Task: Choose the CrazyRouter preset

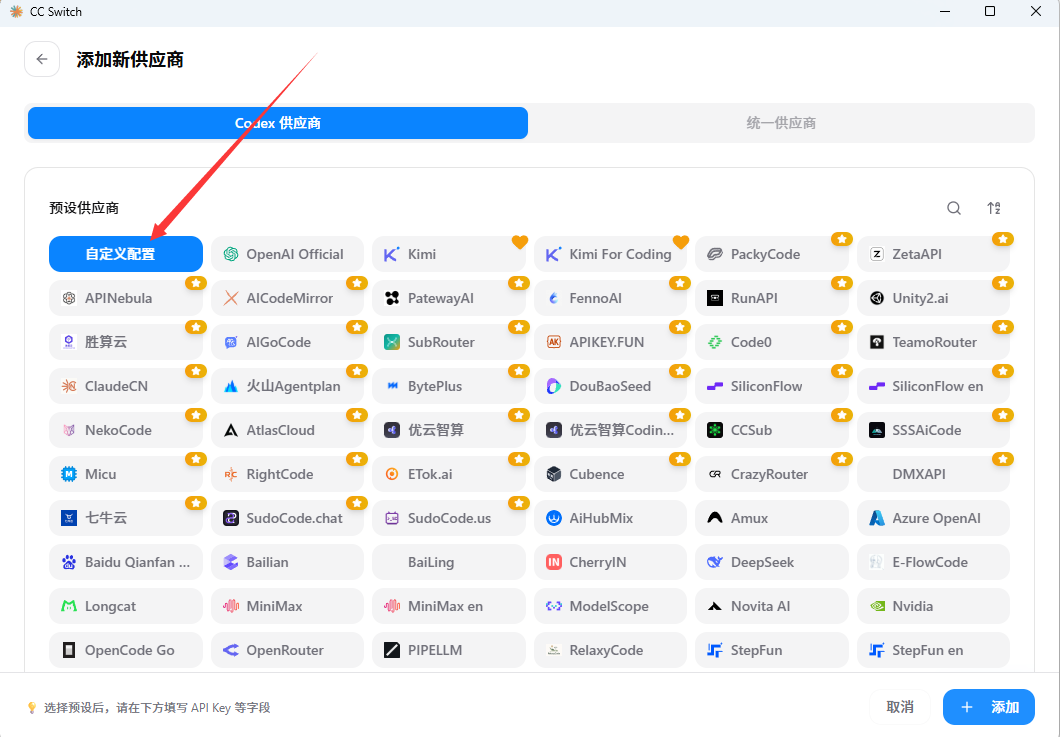Action: click(772, 474)
